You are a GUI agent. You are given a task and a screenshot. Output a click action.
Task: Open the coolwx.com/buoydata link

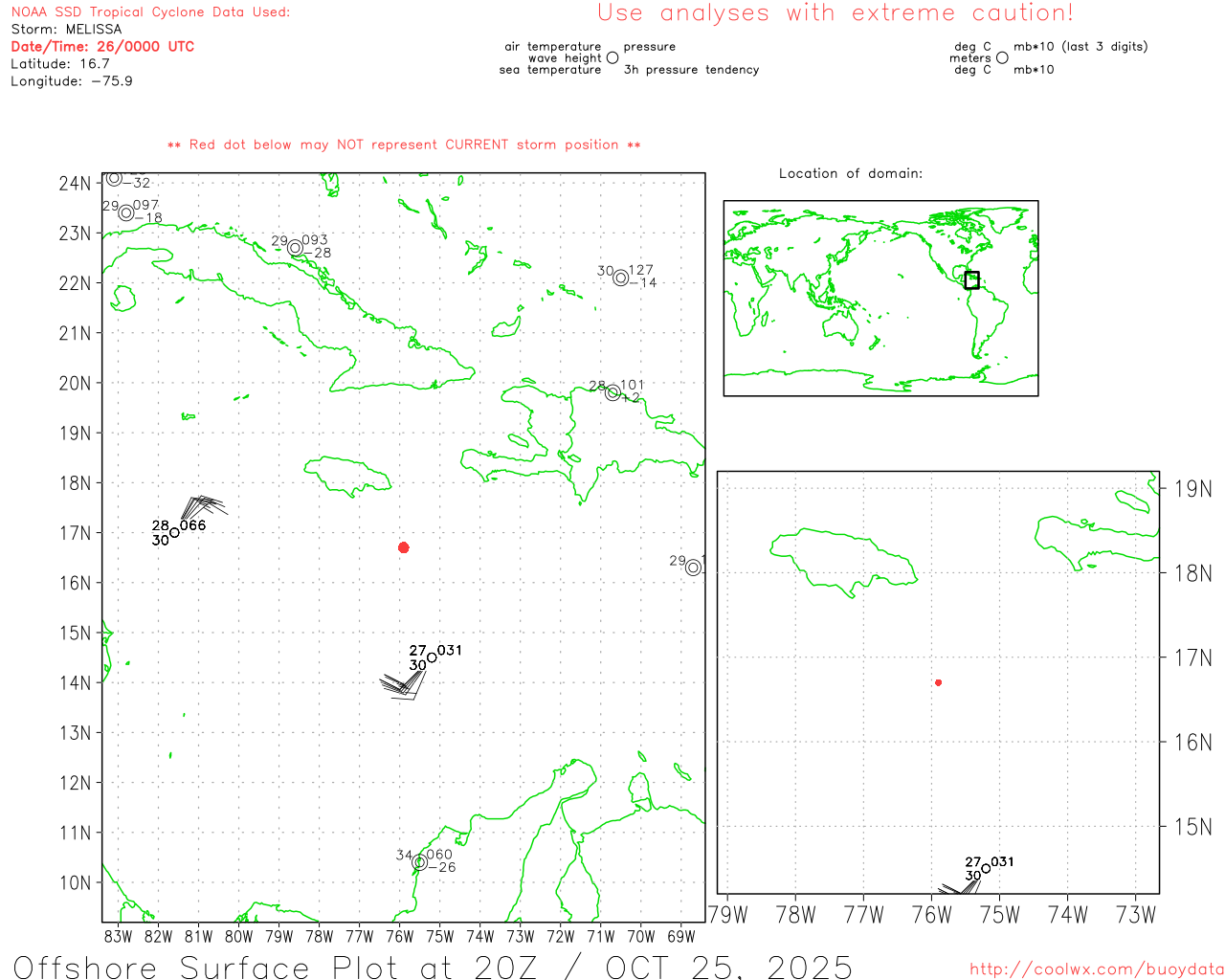(x=1097, y=969)
